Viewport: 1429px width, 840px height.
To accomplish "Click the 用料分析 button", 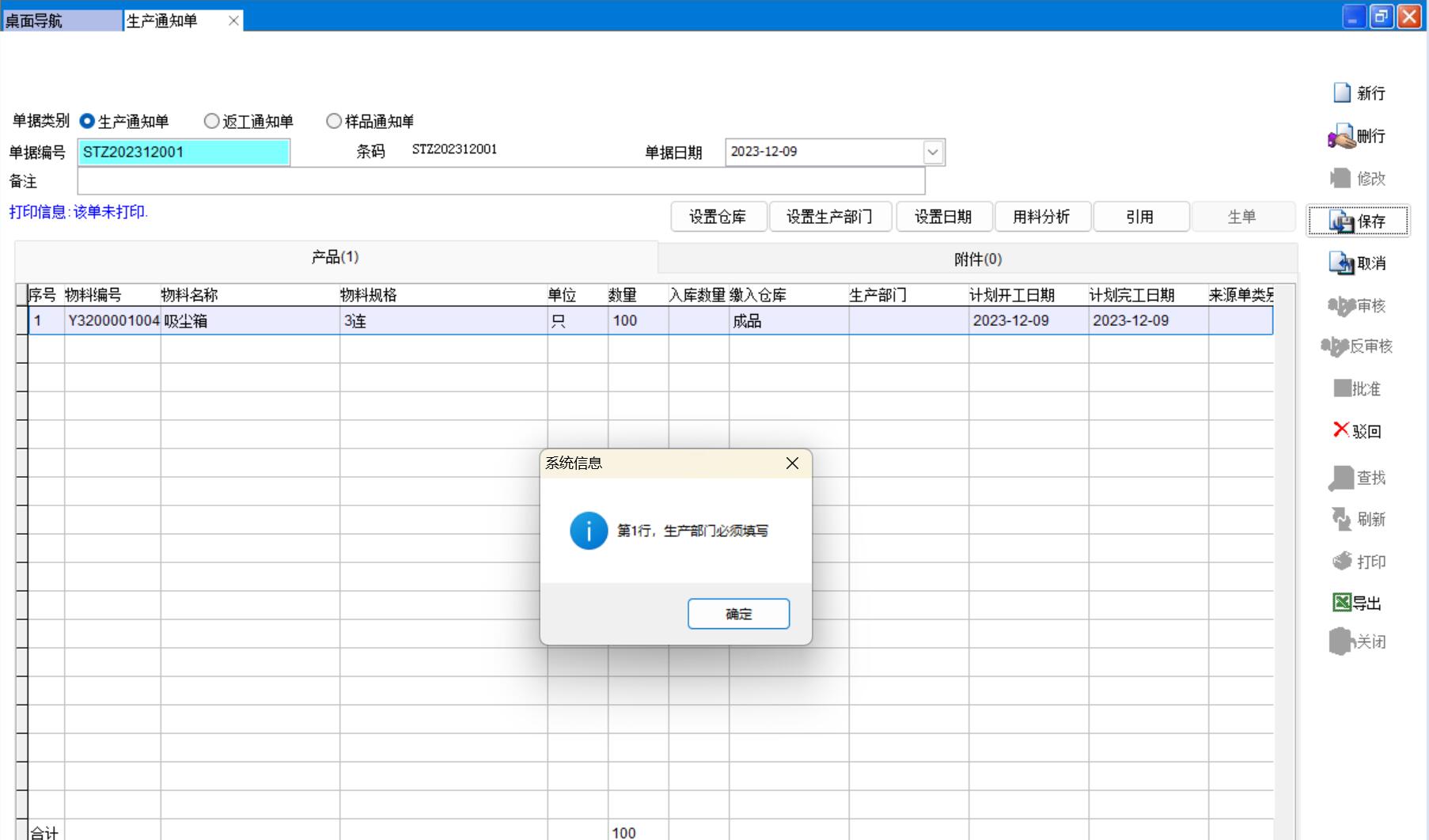I will (x=1041, y=217).
